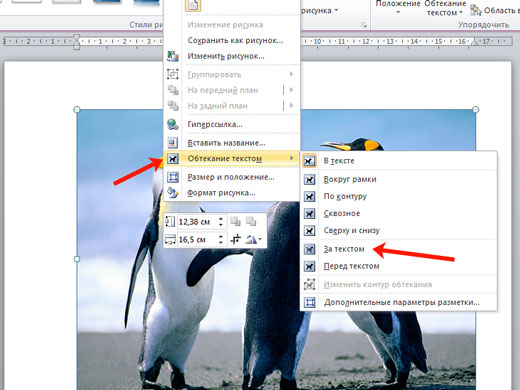Viewport: 520px width, 390px height.
Task: Click the Bring Forward icon in the mini toolbar
Action: [235, 221]
